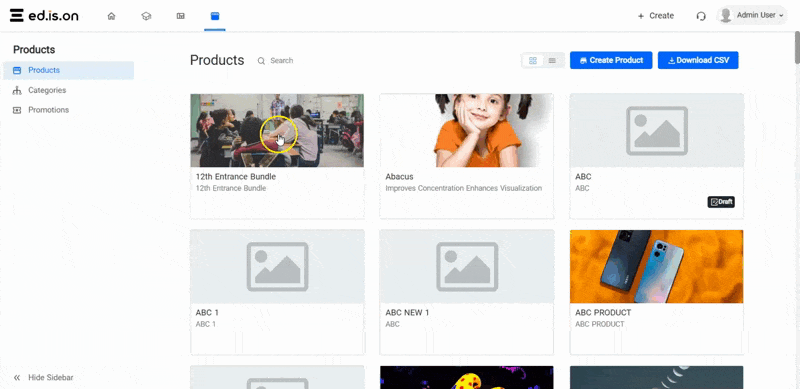Click the search magnifier icon
The width and height of the screenshot is (800, 389).
pos(261,61)
